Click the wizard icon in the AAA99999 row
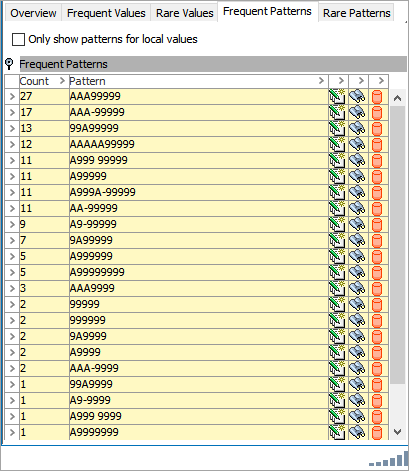Image resolution: width=409 pixels, height=471 pixels. click(x=337, y=97)
